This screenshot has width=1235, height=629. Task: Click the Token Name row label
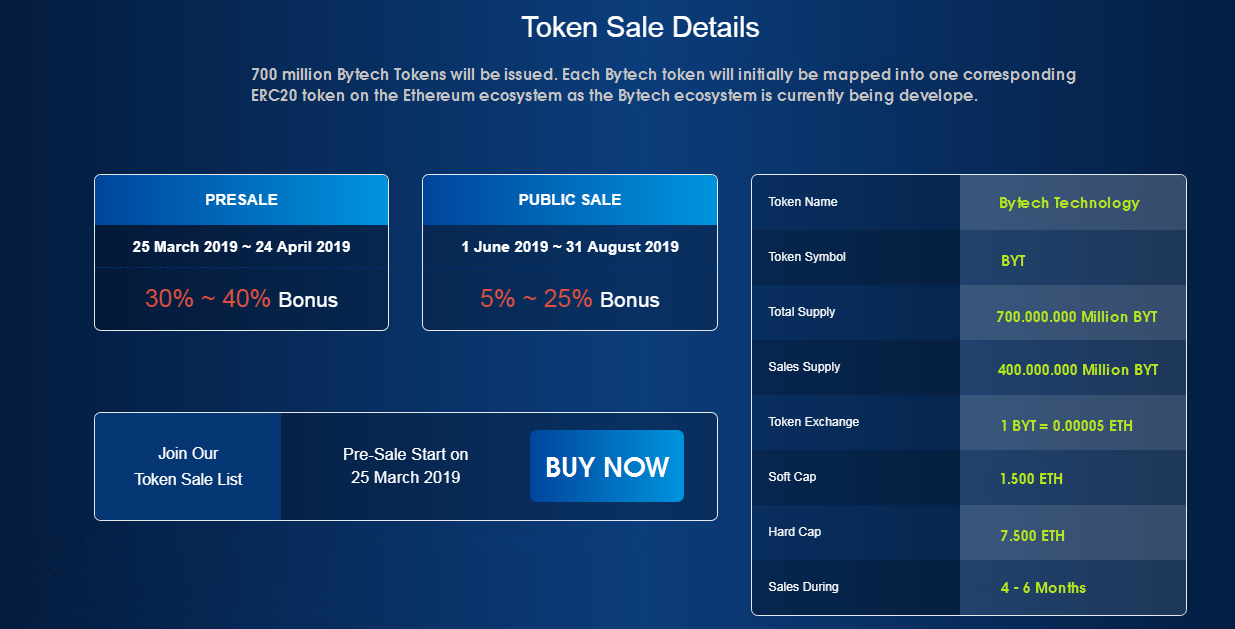click(803, 202)
